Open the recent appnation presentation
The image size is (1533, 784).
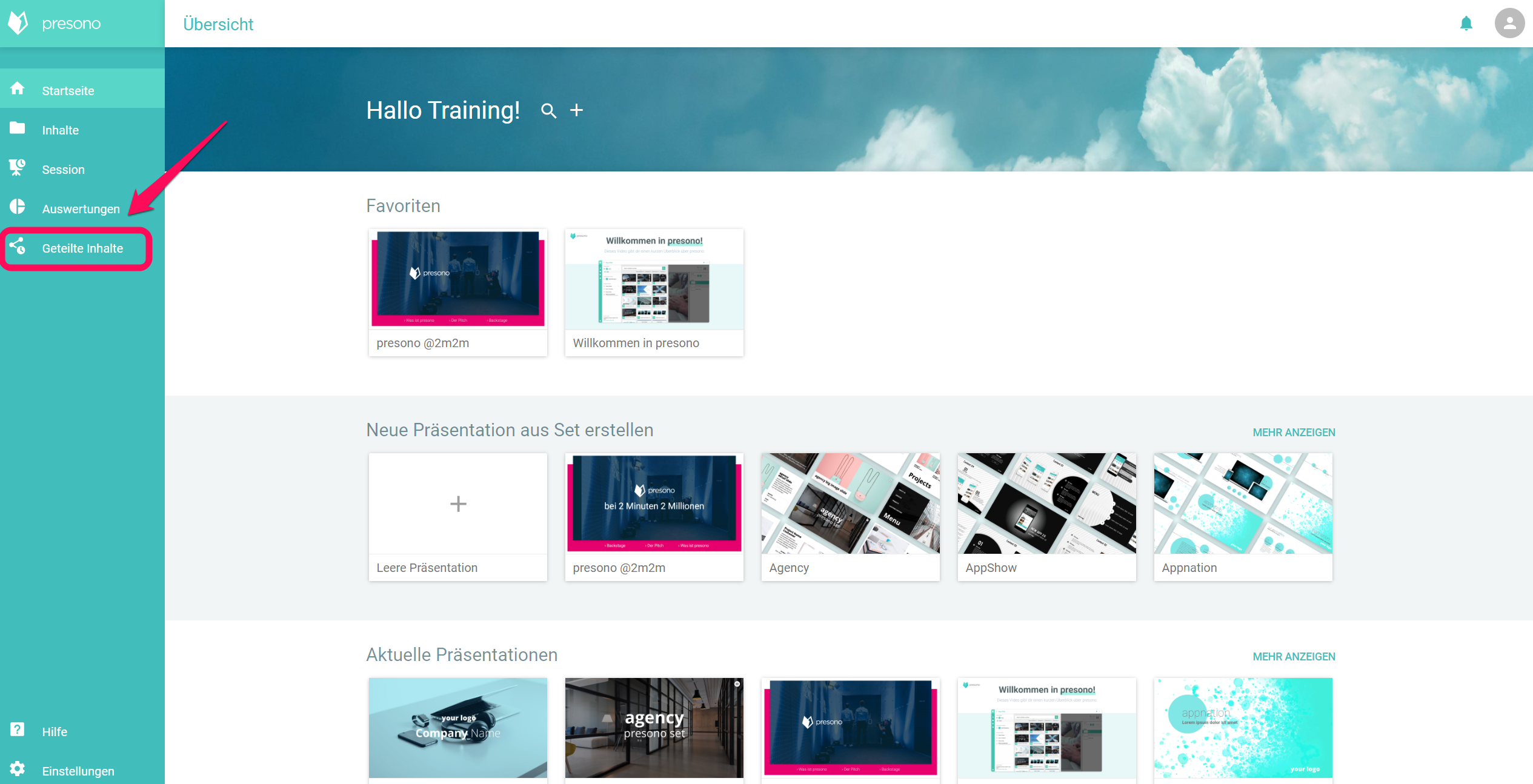[1243, 728]
